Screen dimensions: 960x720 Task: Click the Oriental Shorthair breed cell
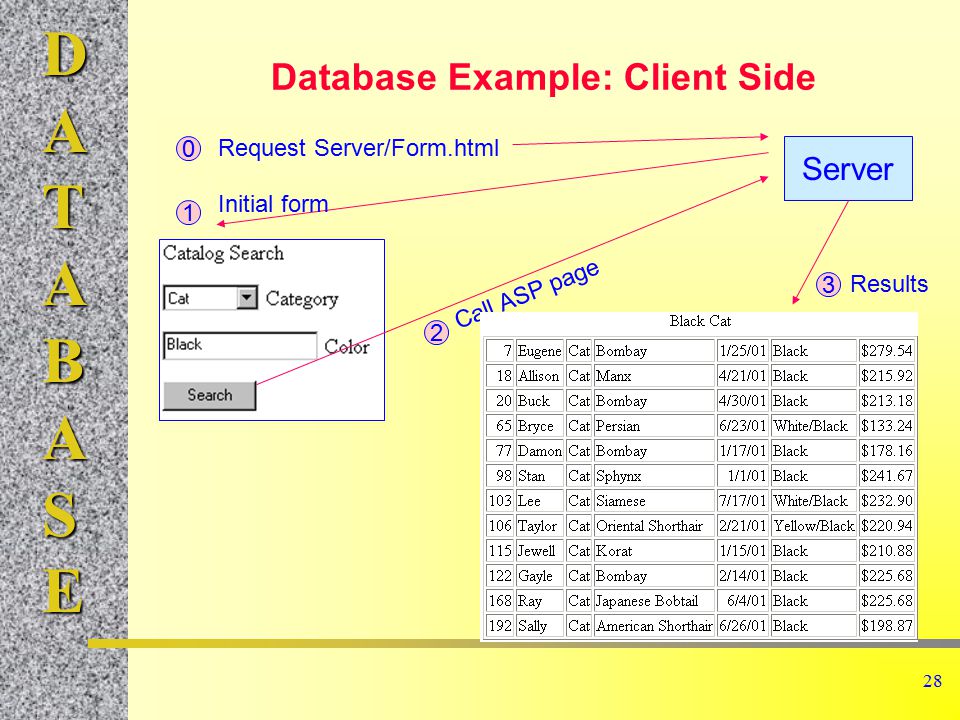654,526
